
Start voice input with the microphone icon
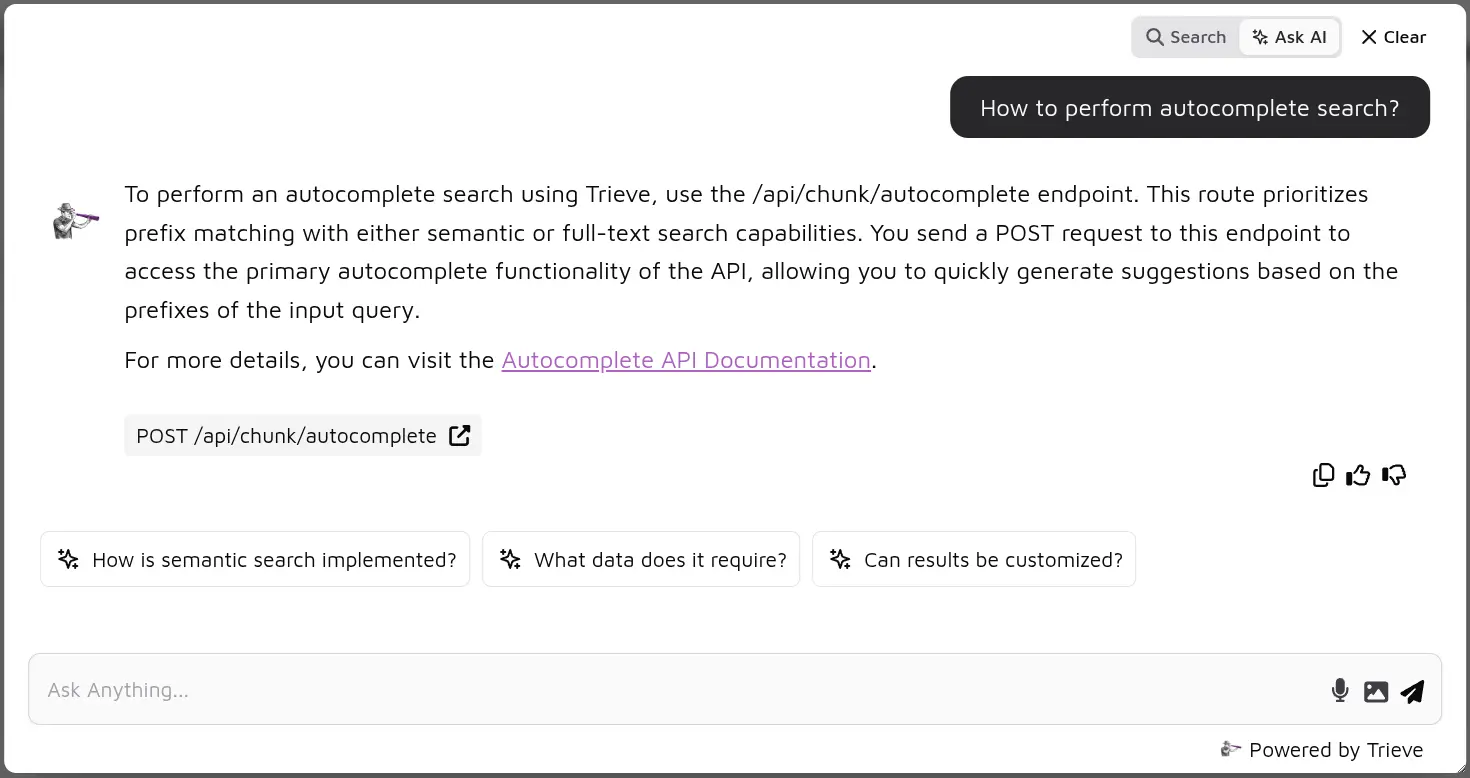pyautogui.click(x=1340, y=690)
